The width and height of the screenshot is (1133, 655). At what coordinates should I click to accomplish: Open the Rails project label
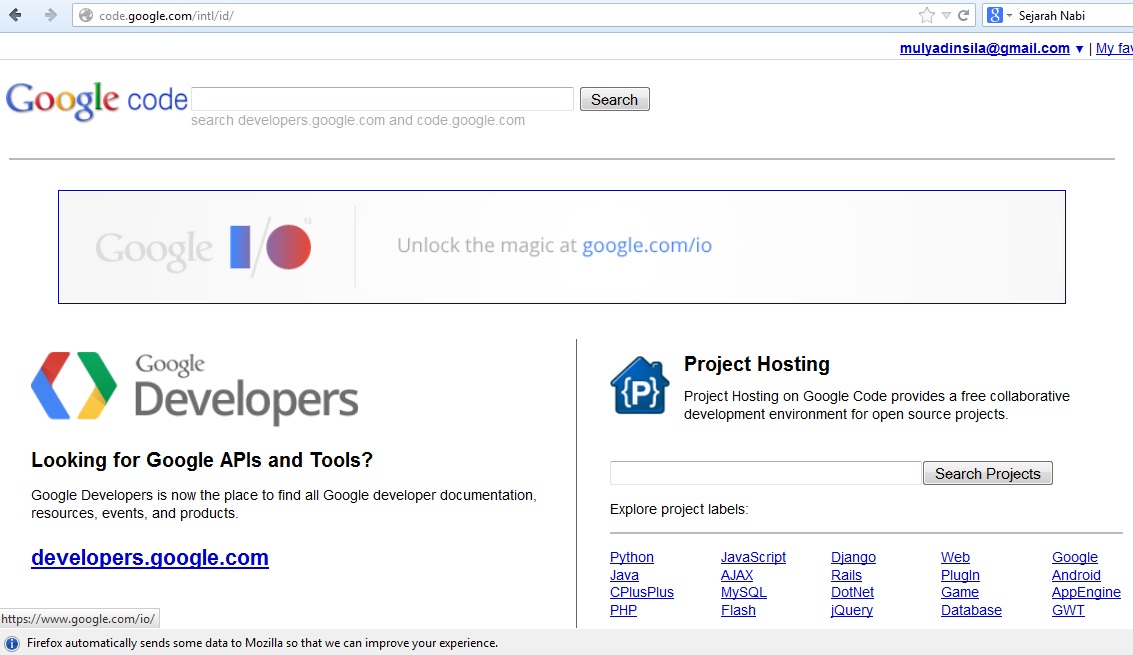(x=846, y=575)
